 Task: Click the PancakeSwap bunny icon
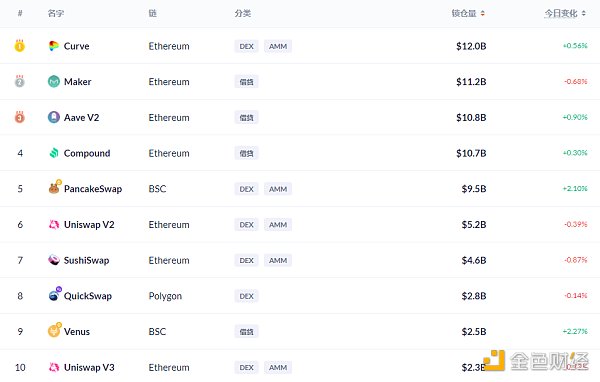(x=55, y=187)
